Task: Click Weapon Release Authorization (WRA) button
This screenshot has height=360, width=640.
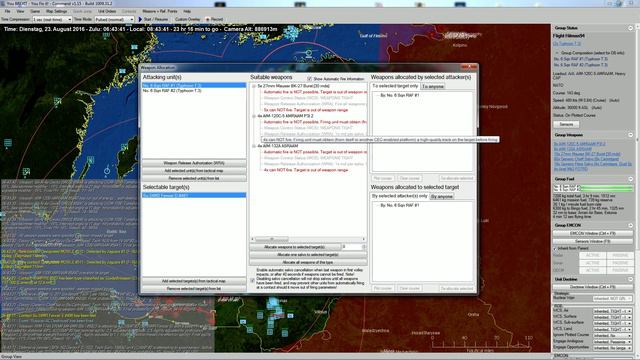Action: (194, 163)
